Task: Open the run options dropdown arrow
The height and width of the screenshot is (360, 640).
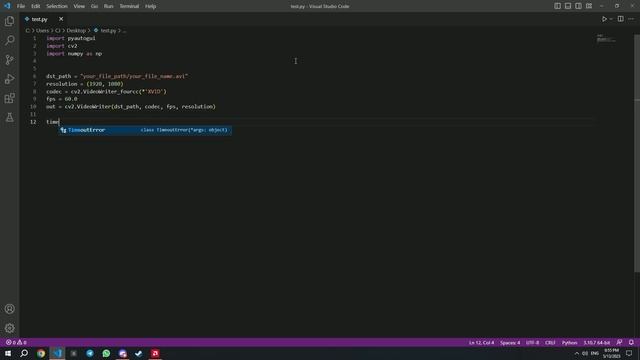Action: point(611,19)
